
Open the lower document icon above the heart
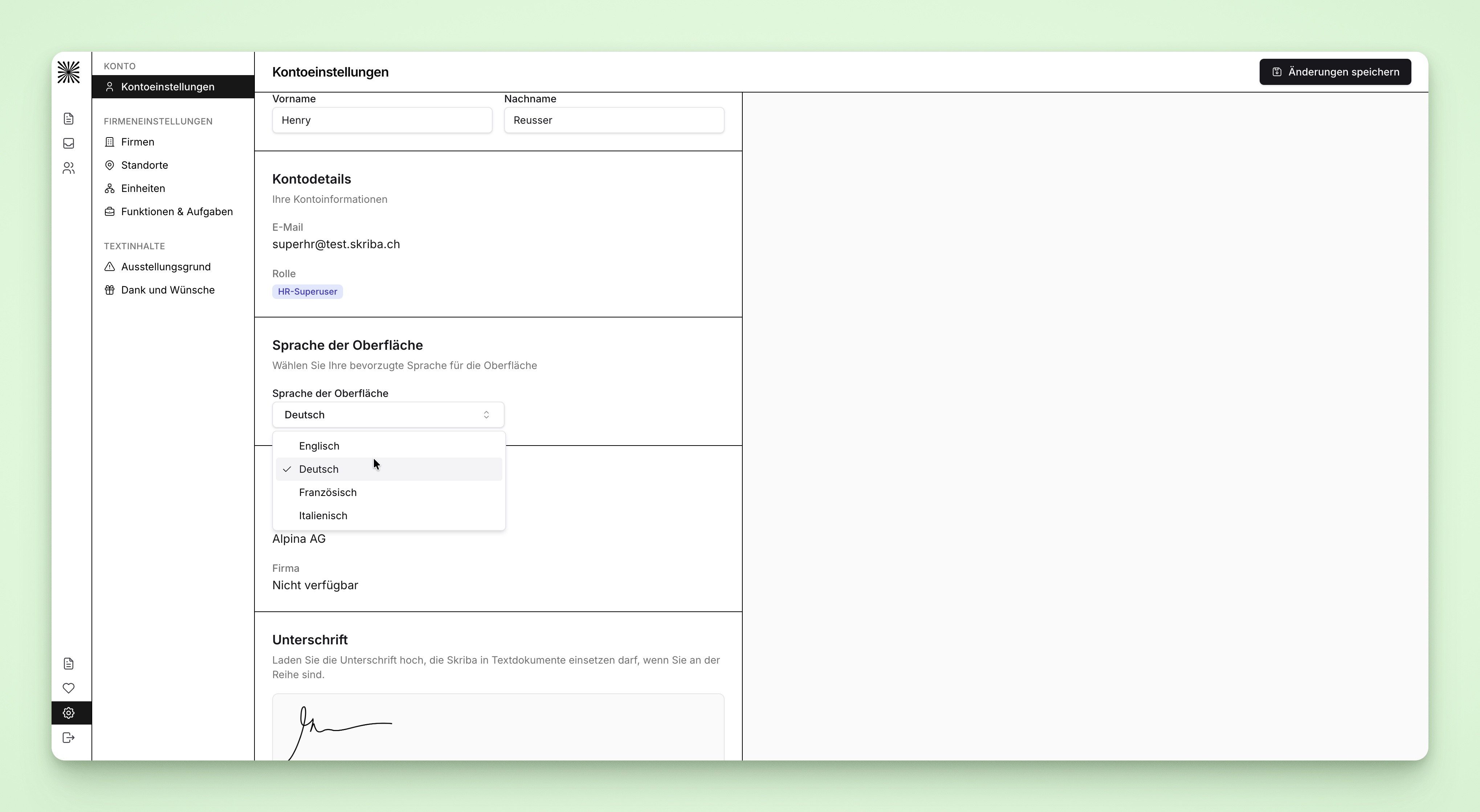coord(68,664)
